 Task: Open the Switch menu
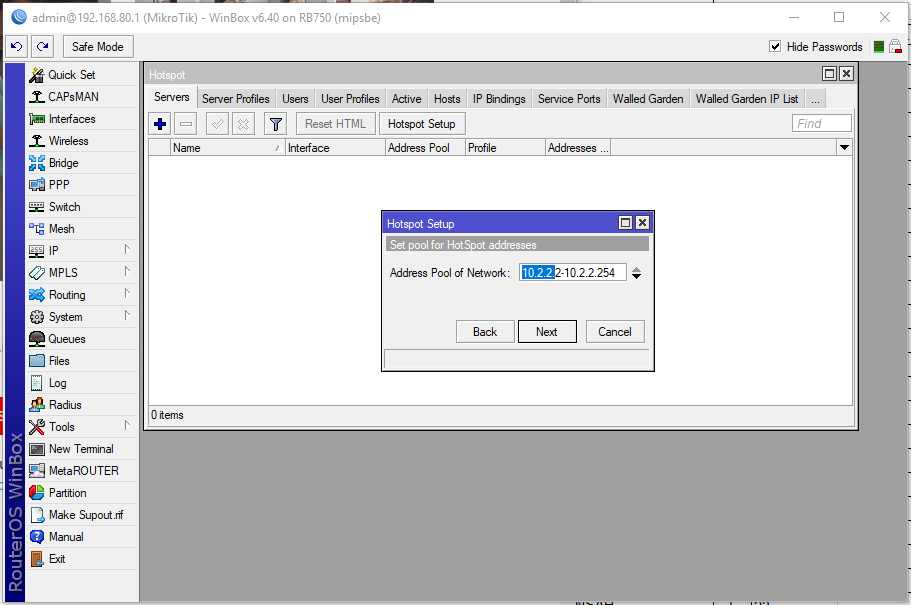pos(81,207)
